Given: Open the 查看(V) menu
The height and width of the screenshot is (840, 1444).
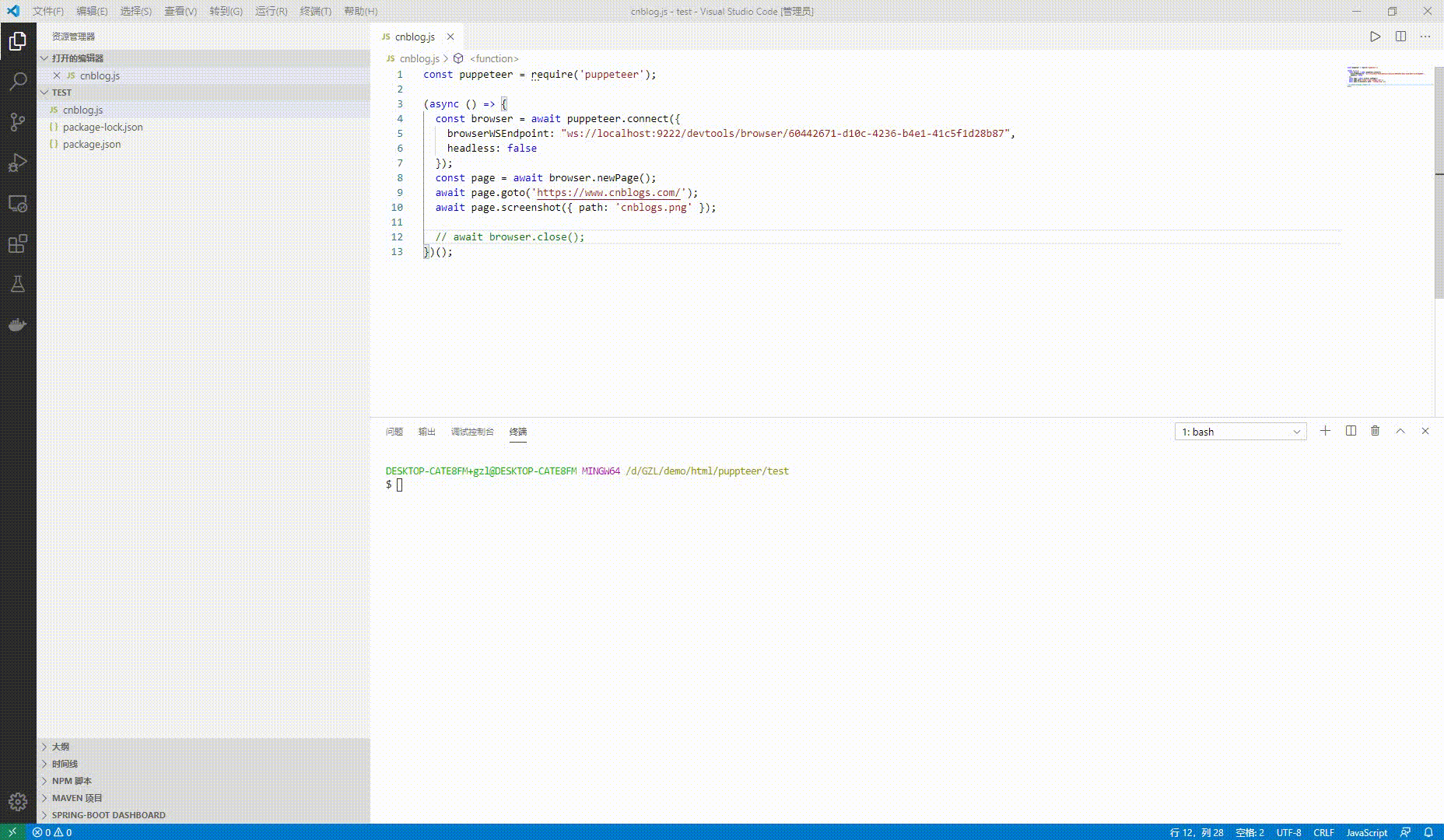Looking at the screenshot, I should coord(180,11).
